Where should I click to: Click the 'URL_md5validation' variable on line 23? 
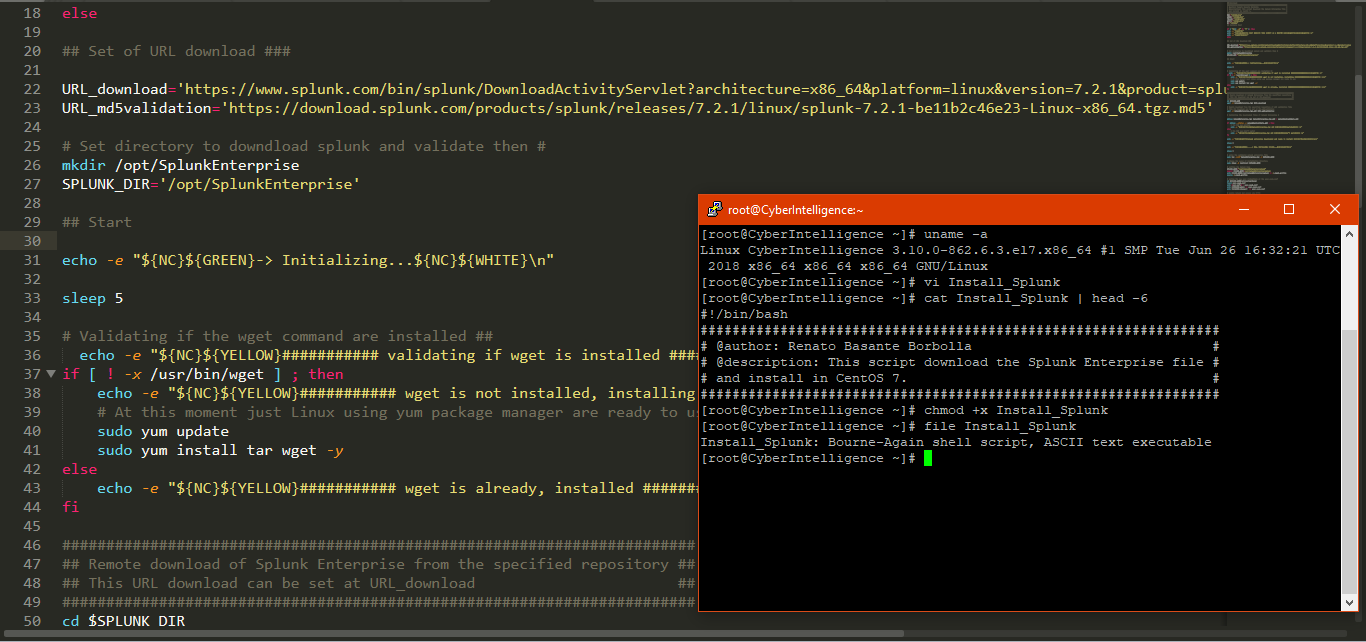pyautogui.click(x=137, y=108)
